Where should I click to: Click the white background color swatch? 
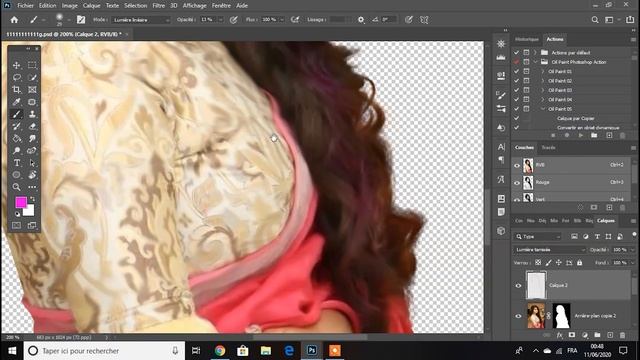tap(29, 211)
